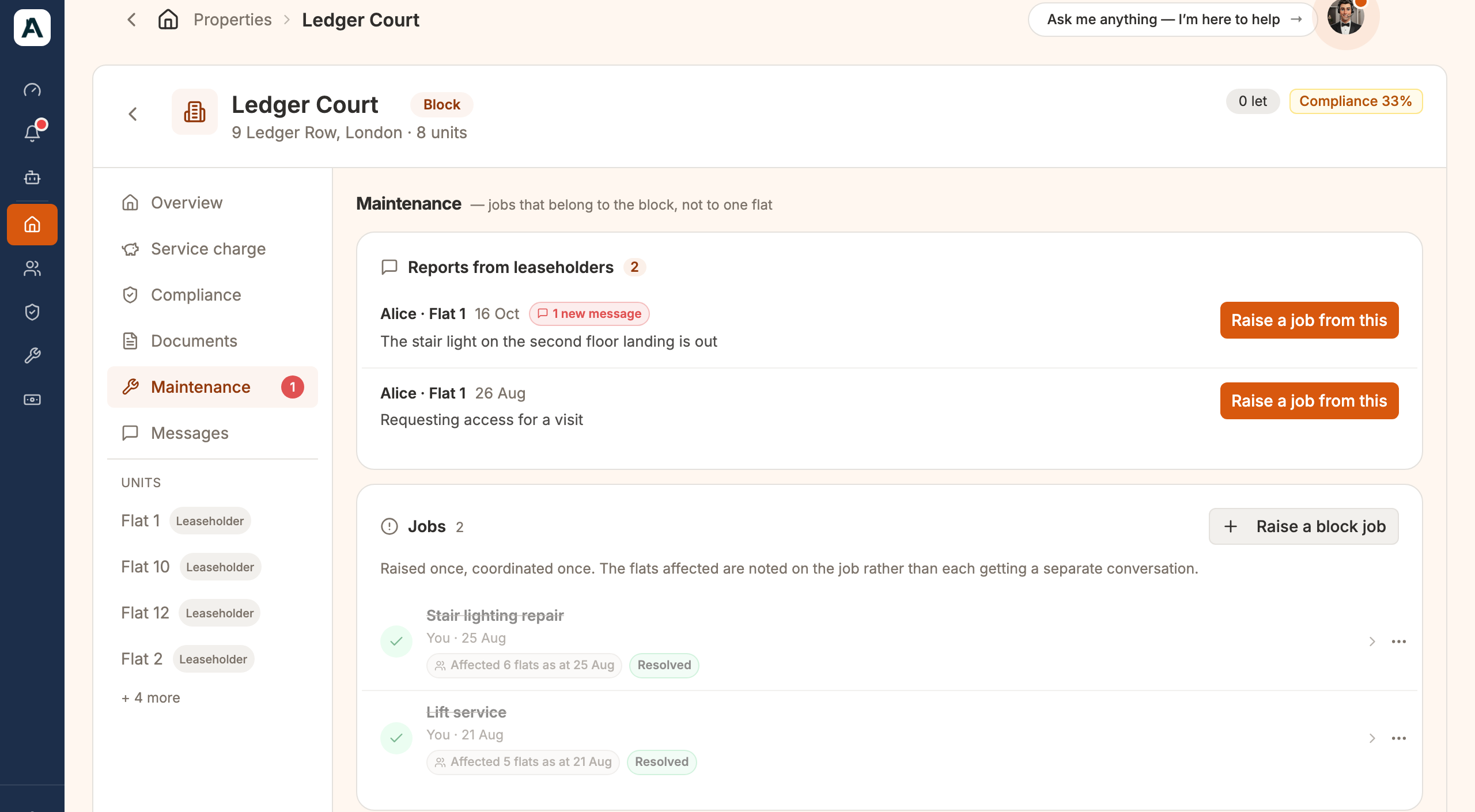Click the 'Ask me anything' help field

point(1173,20)
